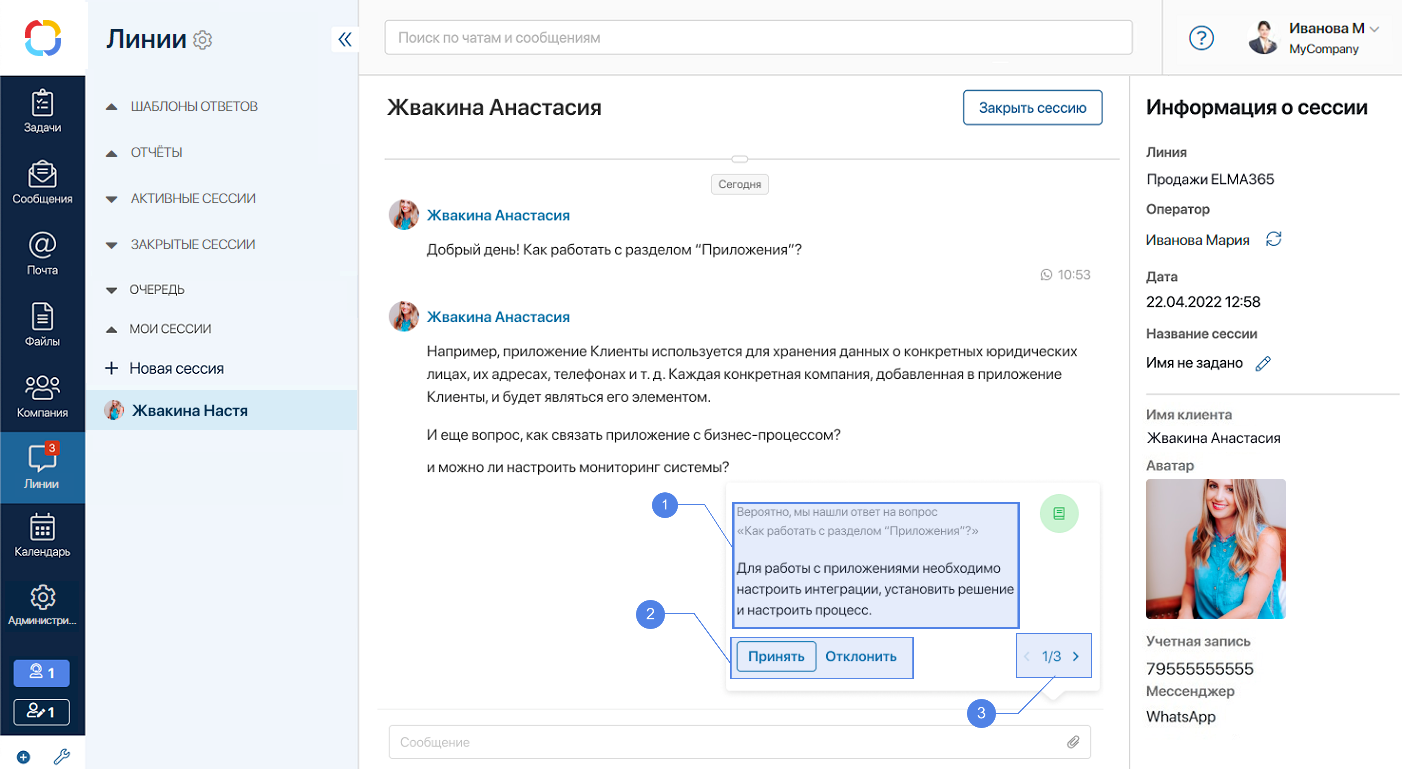Edit session name with pencil icon
This screenshot has width=1402, height=769.
click(1262, 364)
